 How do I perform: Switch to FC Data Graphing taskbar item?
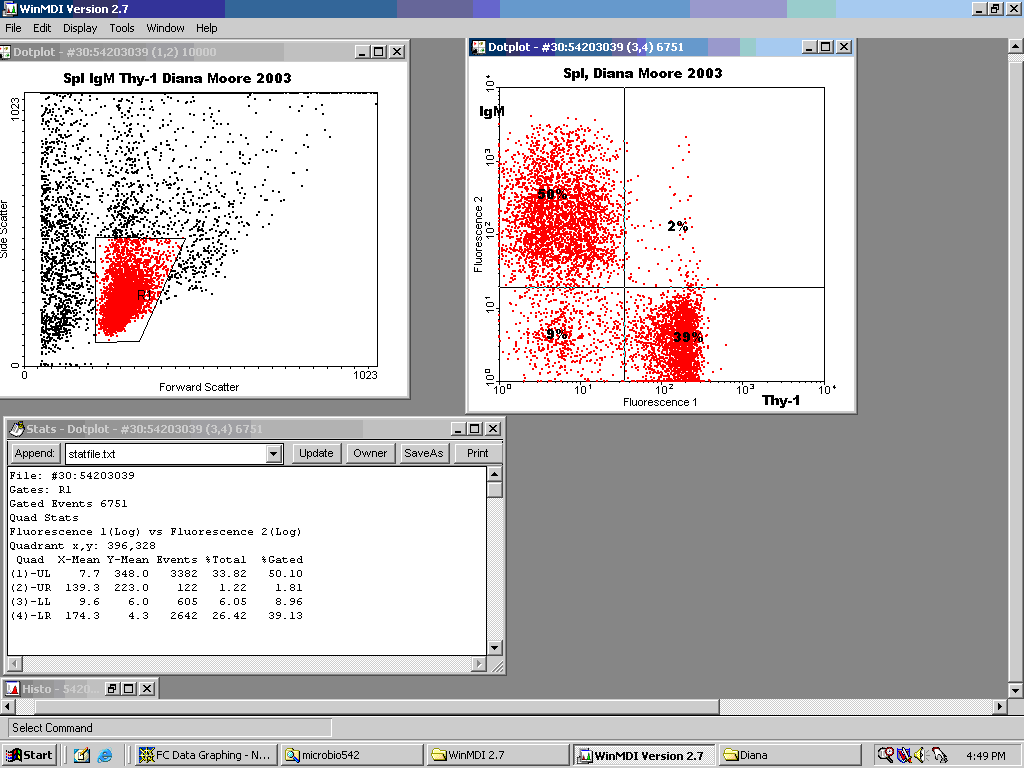tap(205, 755)
